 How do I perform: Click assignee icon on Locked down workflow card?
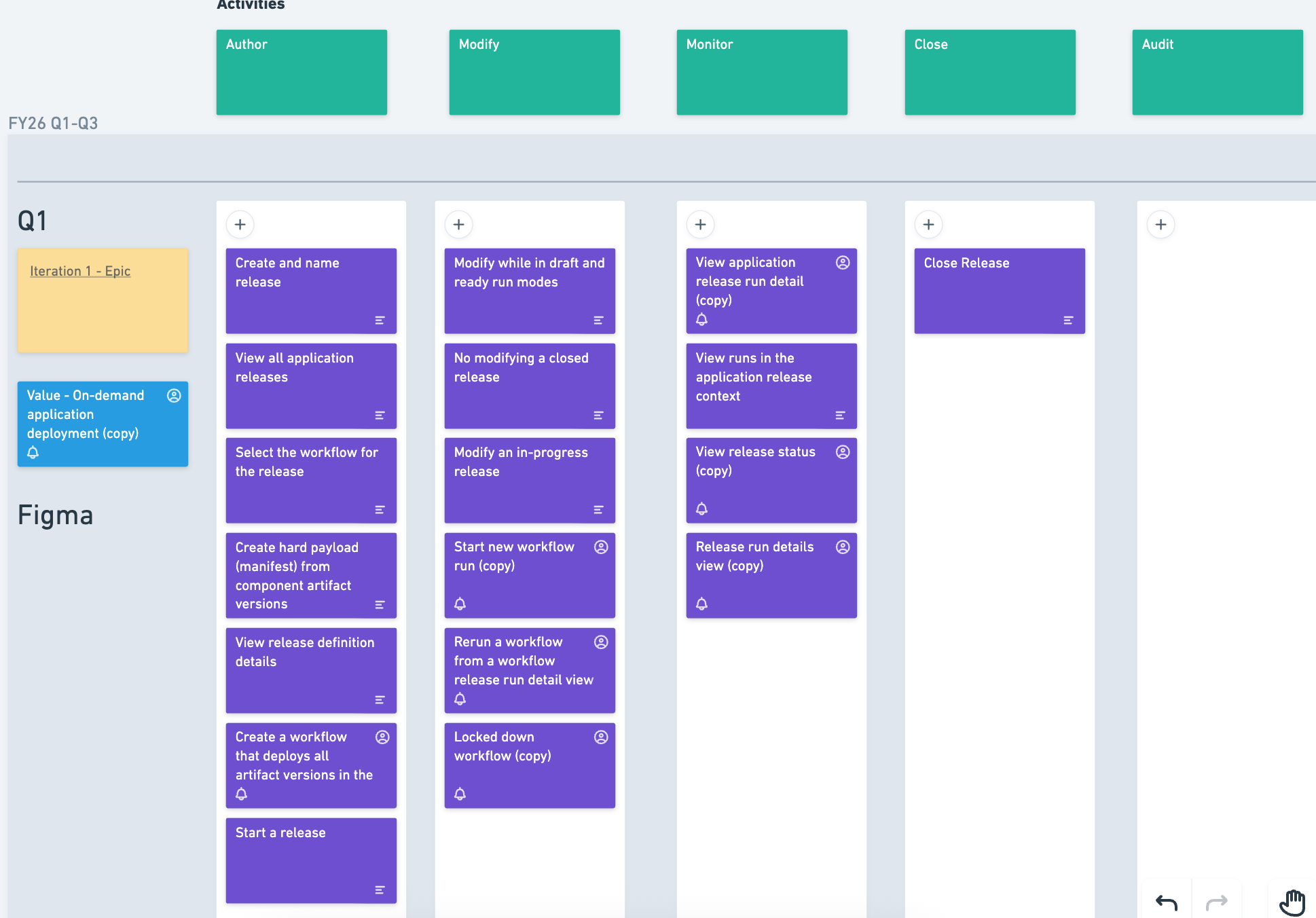(x=601, y=737)
